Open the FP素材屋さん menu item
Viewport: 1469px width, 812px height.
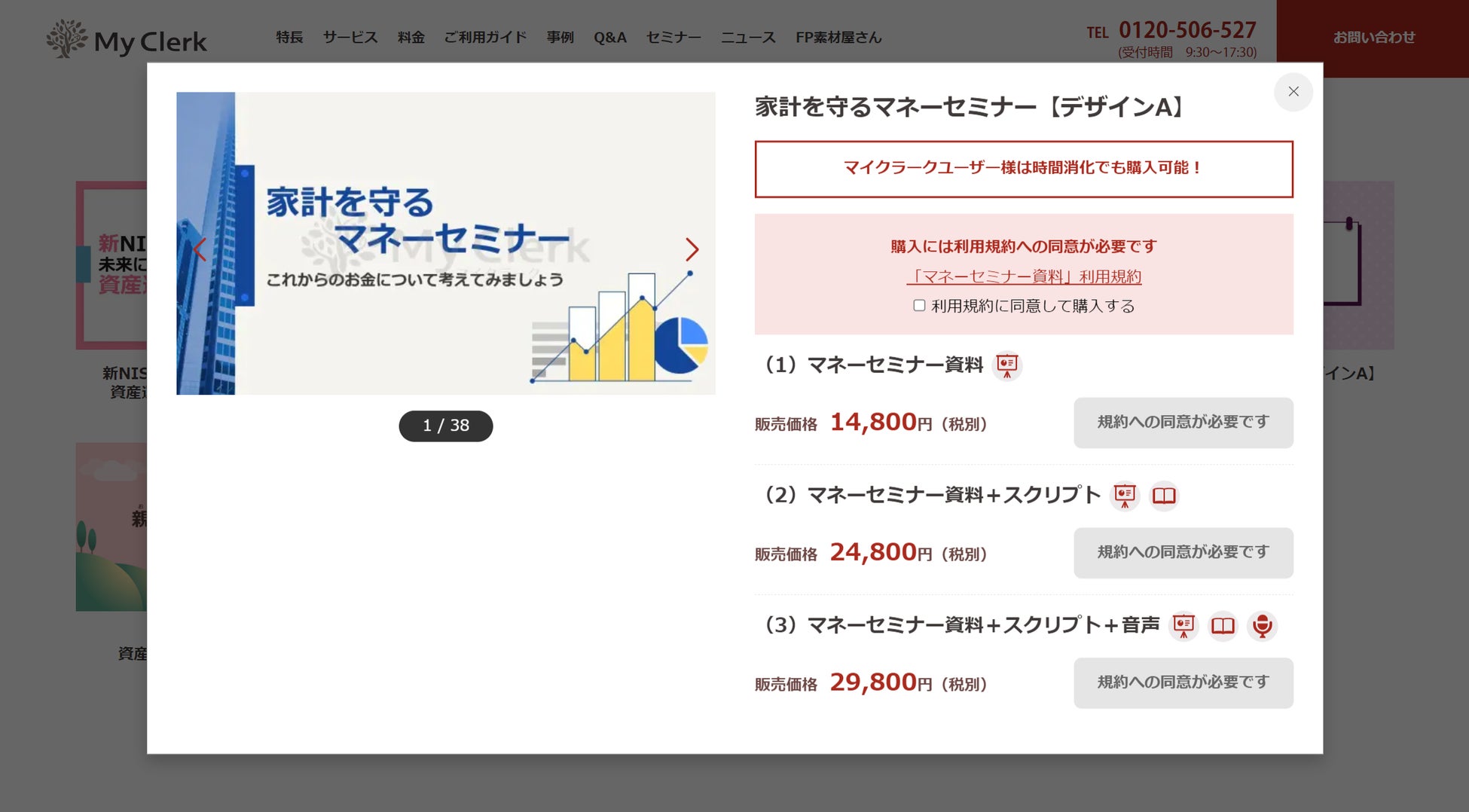click(838, 37)
